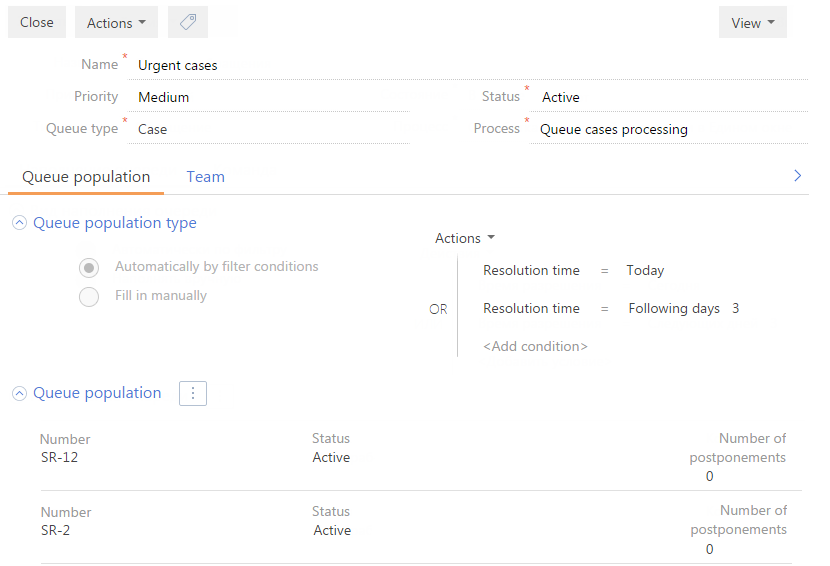
Task: Close the Urgent cases queue page
Action: click(37, 22)
